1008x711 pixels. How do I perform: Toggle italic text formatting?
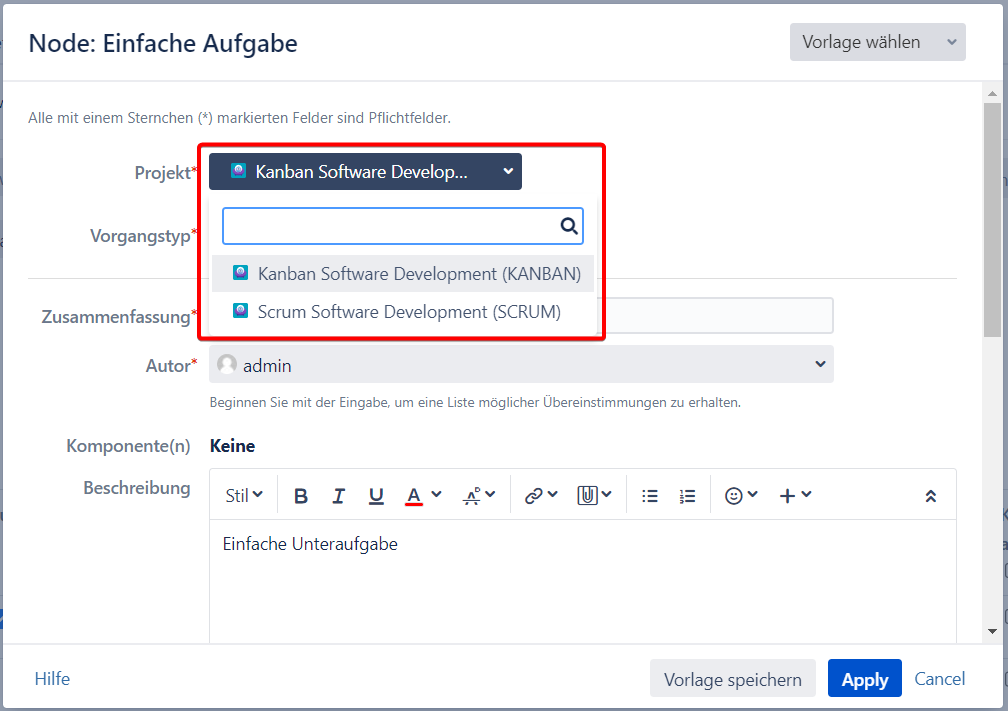point(339,496)
